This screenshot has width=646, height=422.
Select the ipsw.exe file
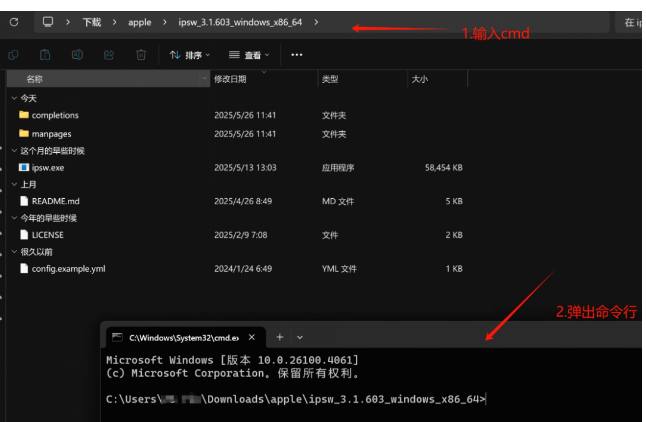tap(48, 168)
